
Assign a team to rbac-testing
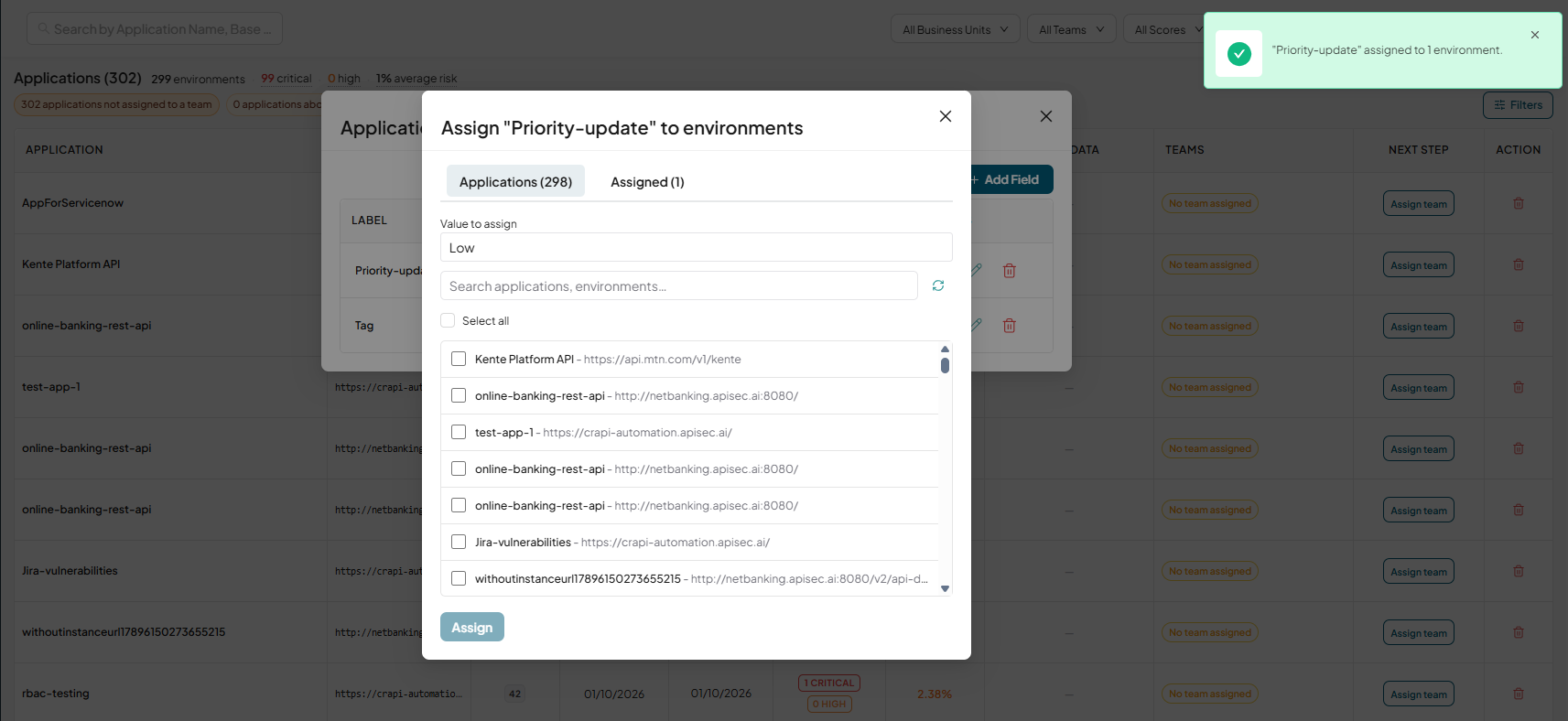tap(1419, 694)
